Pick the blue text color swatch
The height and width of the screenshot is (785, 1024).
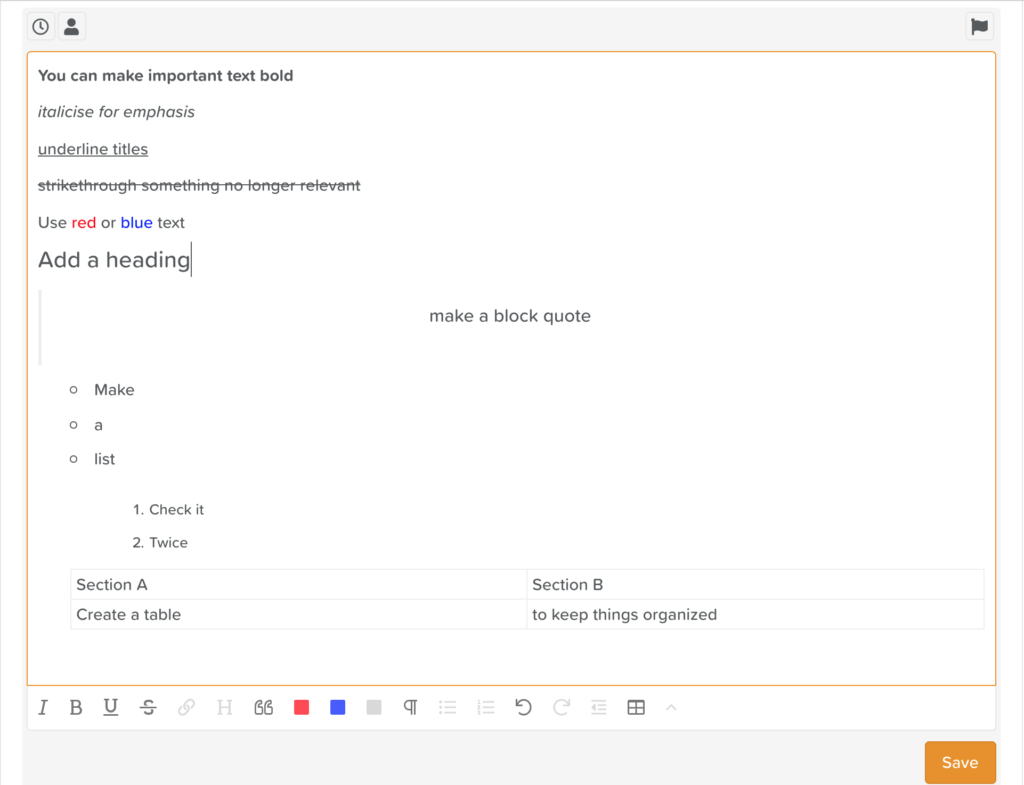(338, 708)
